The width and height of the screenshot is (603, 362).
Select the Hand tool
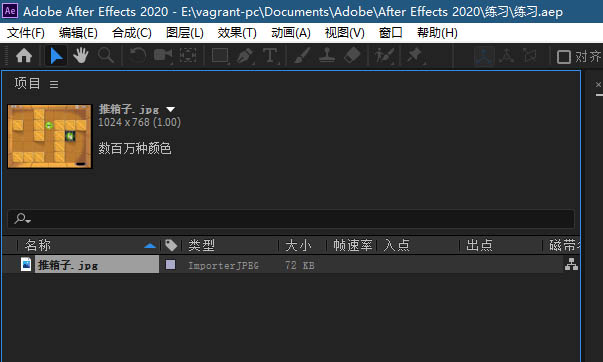pyautogui.click(x=81, y=56)
